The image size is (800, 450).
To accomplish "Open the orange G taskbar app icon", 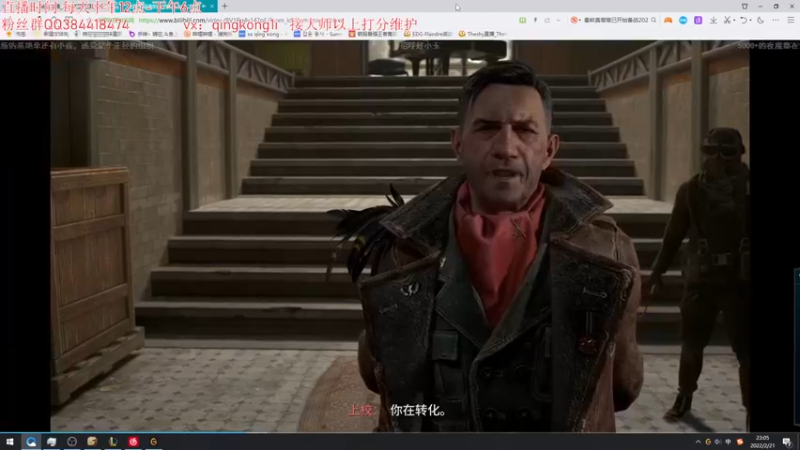I will coord(154,441).
